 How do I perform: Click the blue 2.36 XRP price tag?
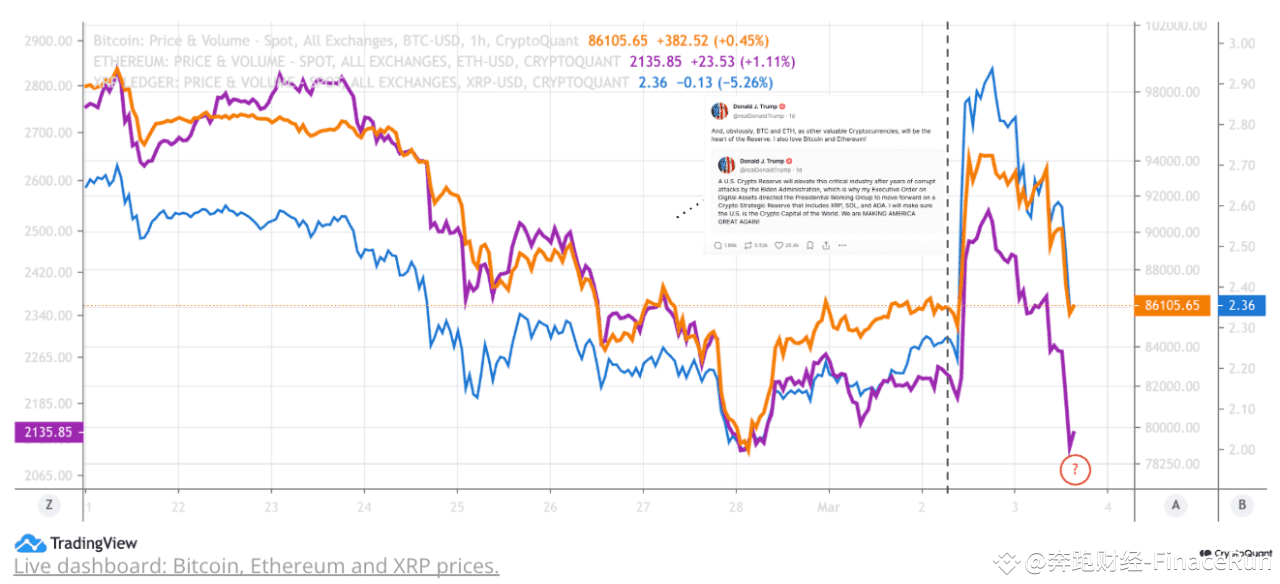click(x=1241, y=306)
